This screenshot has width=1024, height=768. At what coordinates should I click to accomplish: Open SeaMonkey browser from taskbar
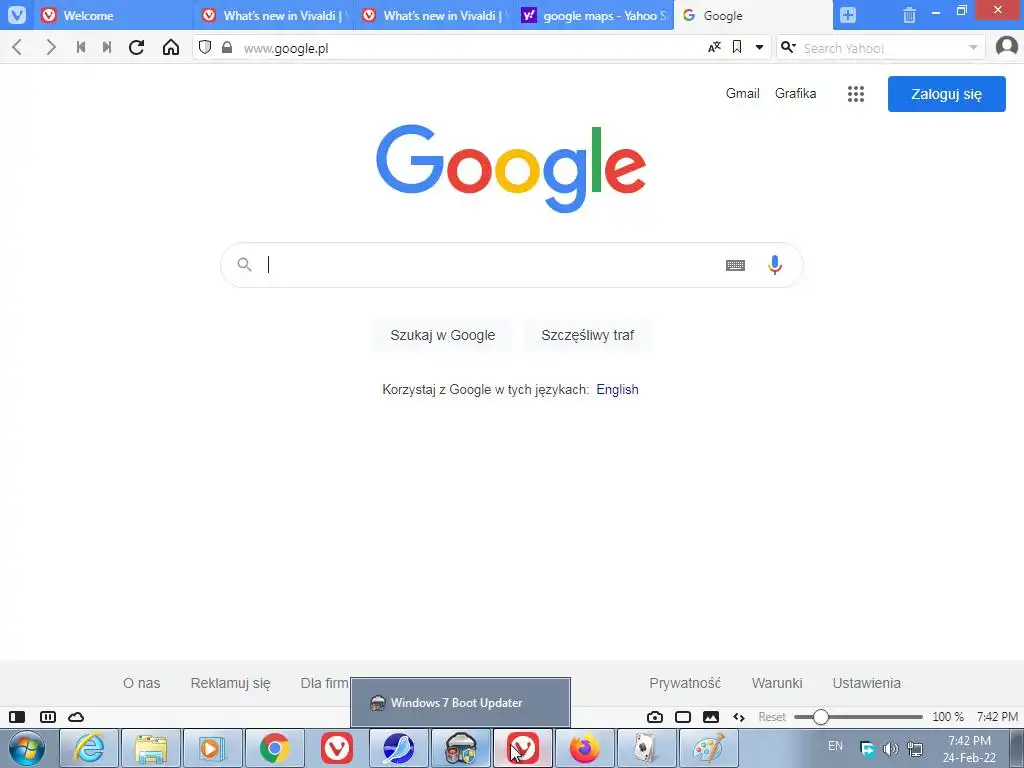tap(398, 748)
